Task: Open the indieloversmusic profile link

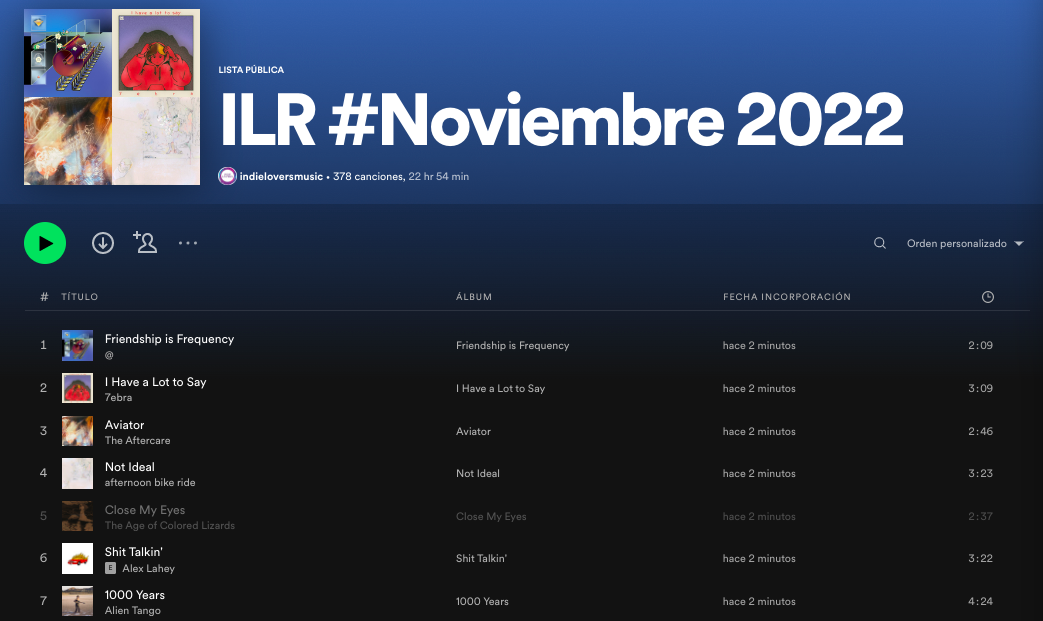Action: coord(281,176)
